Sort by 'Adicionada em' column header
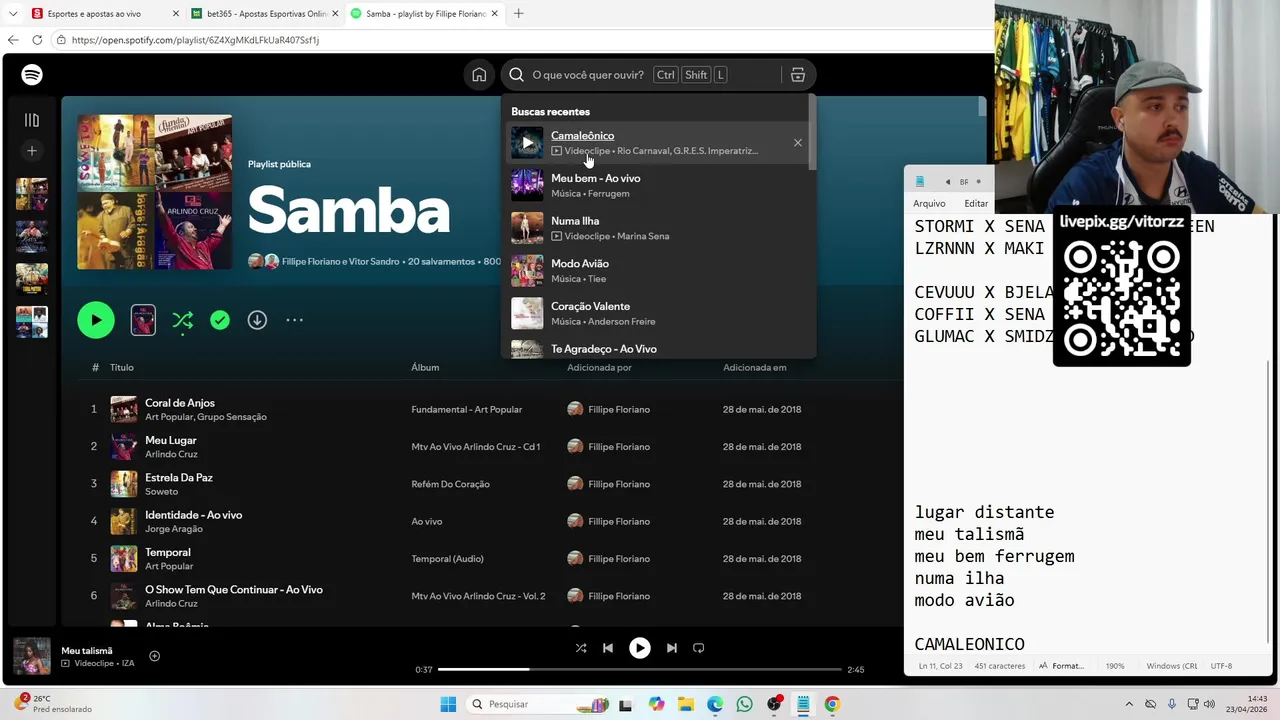The height and width of the screenshot is (720, 1280). tap(754, 368)
